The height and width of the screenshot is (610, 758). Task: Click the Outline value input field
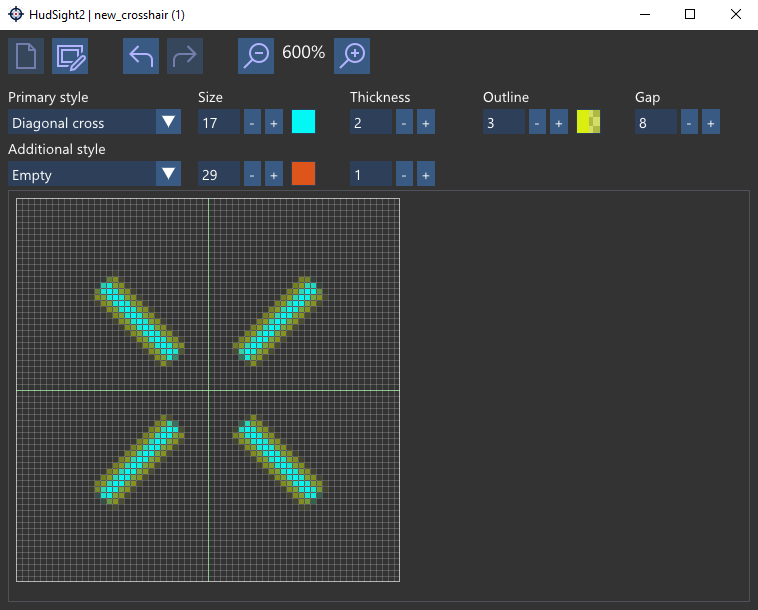(x=503, y=123)
